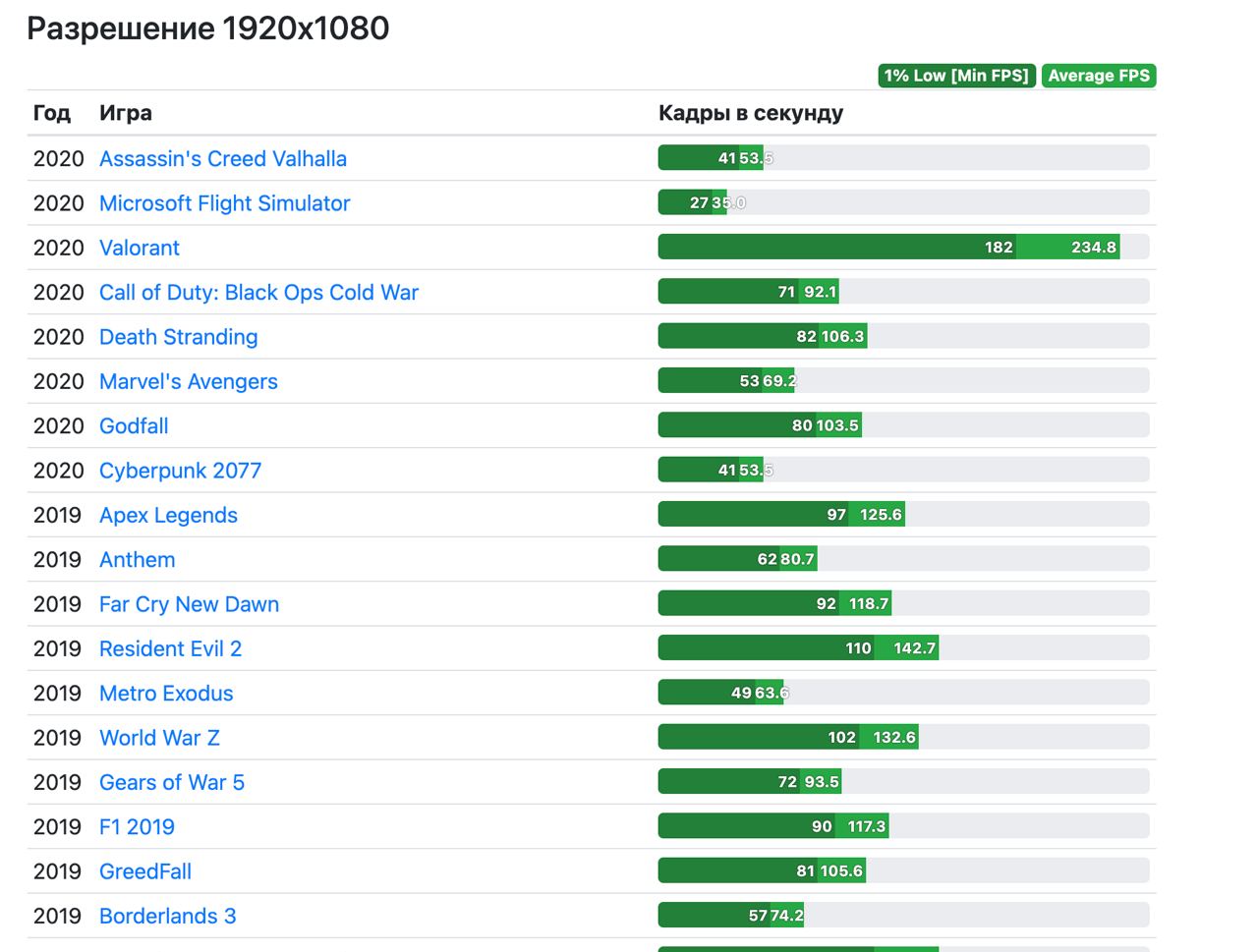
Task: Open the Anthem game link
Action: [x=138, y=560]
